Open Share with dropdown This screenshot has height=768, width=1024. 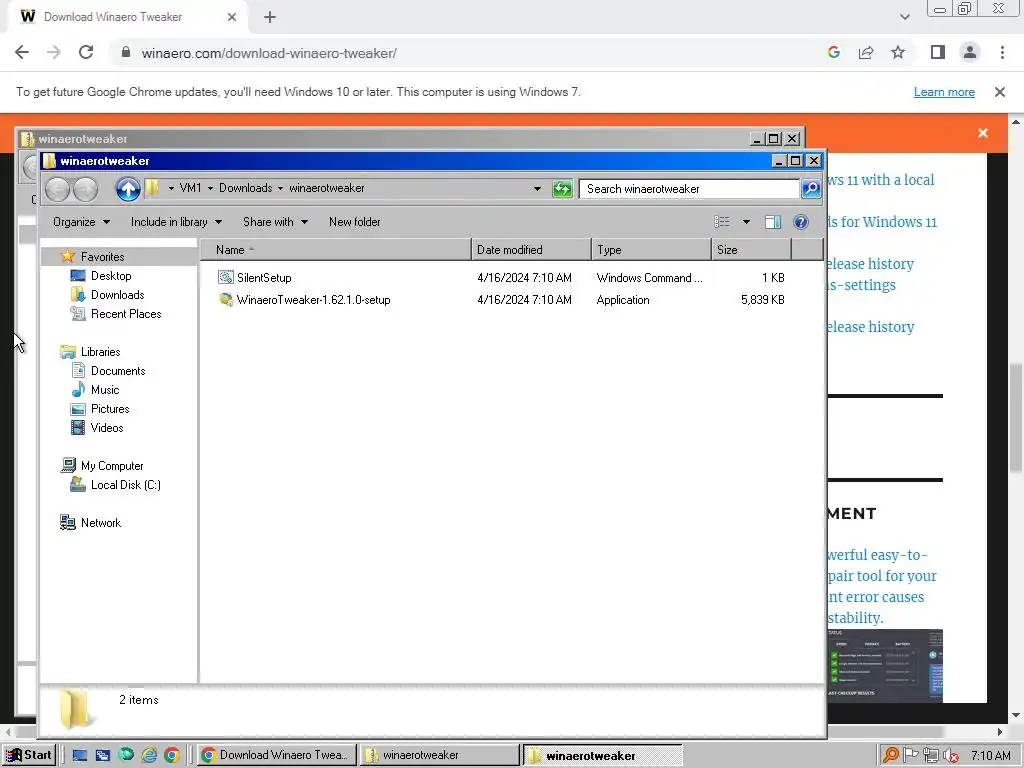click(x=275, y=222)
